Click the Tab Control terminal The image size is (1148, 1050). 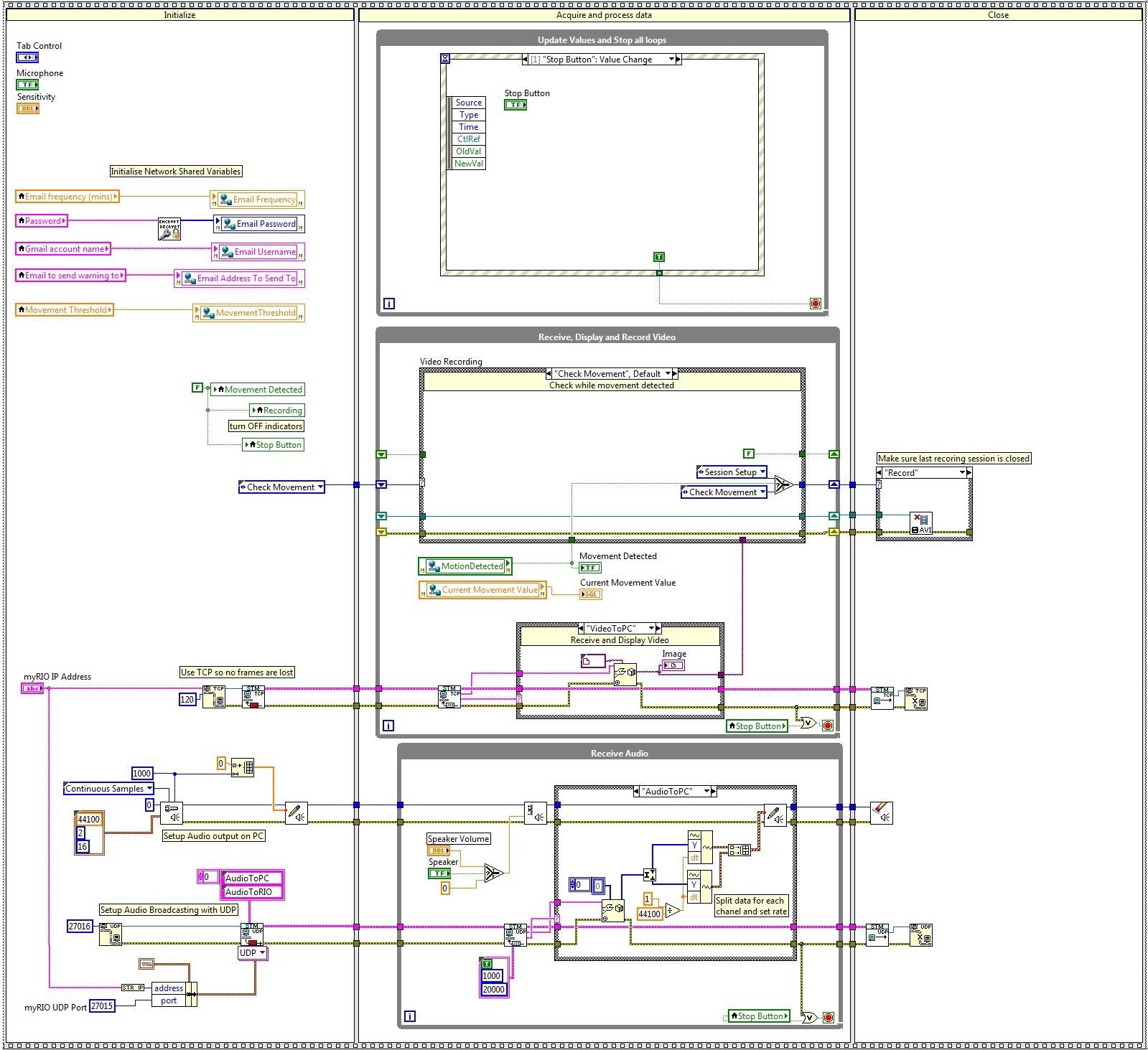tap(27, 57)
